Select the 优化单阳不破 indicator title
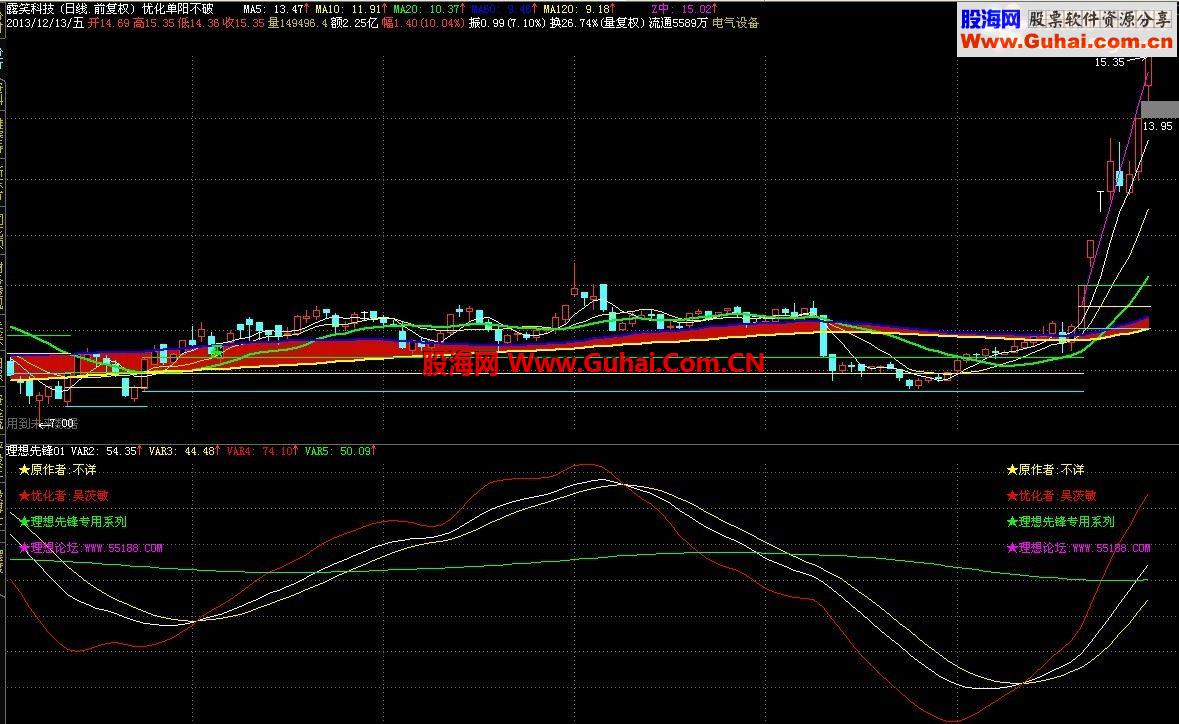This screenshot has height=724, width=1179. [x=177, y=9]
